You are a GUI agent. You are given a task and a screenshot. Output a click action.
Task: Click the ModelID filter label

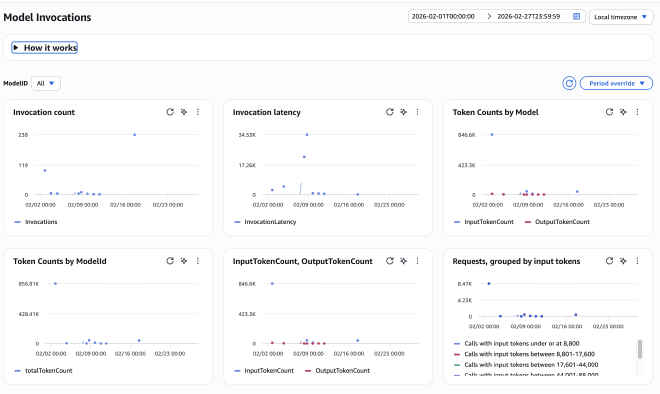16,83
